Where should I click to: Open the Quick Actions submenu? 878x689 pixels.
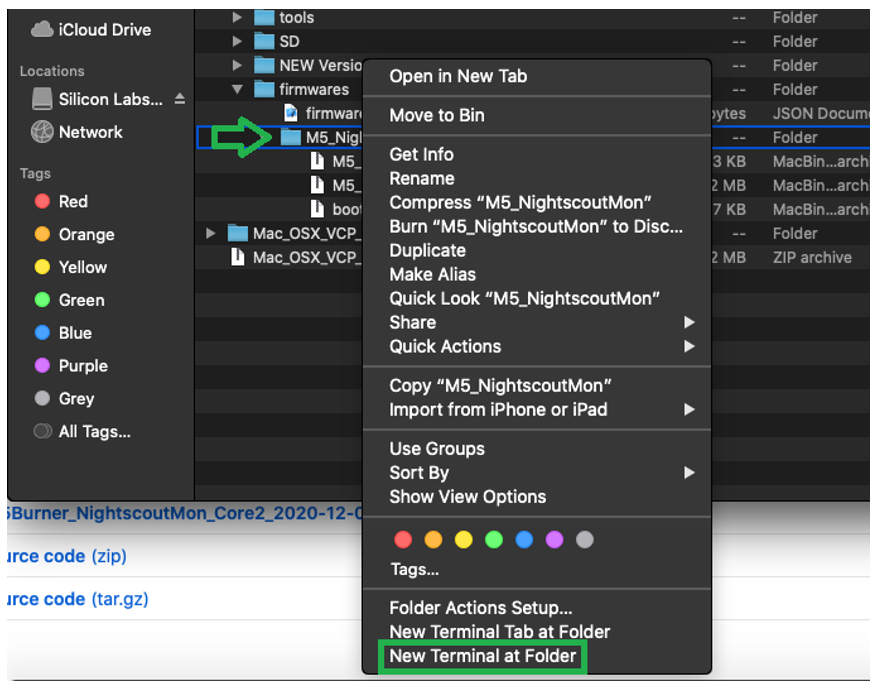click(537, 347)
